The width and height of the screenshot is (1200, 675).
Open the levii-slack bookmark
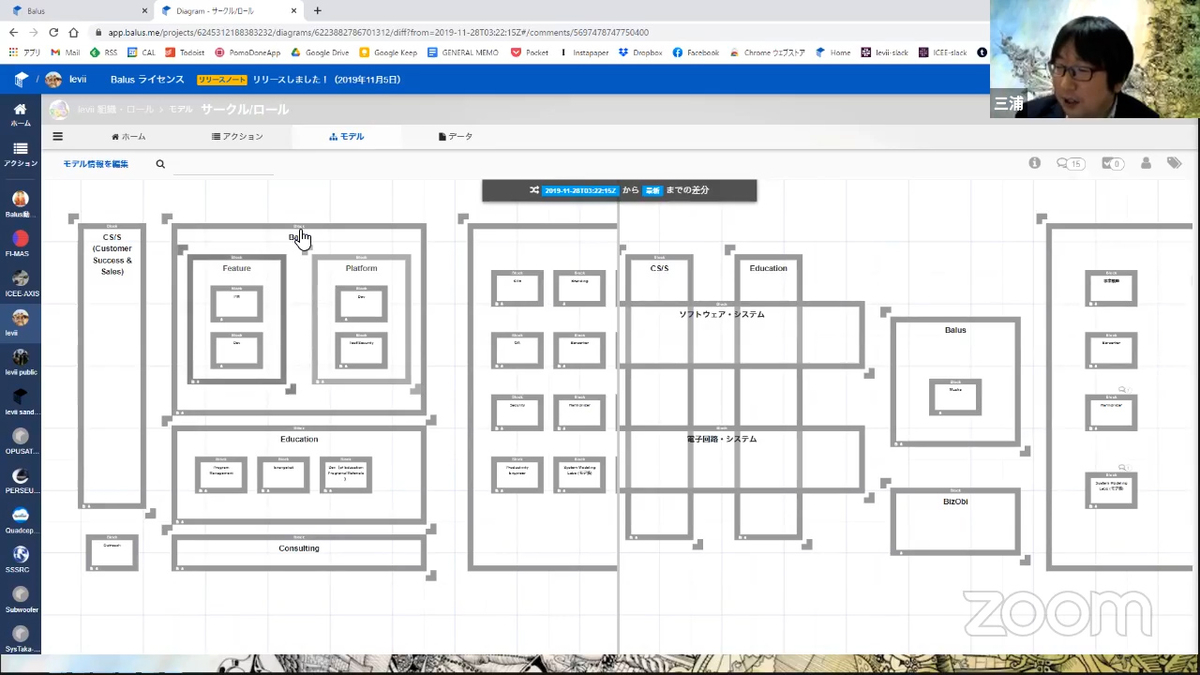tap(884, 52)
